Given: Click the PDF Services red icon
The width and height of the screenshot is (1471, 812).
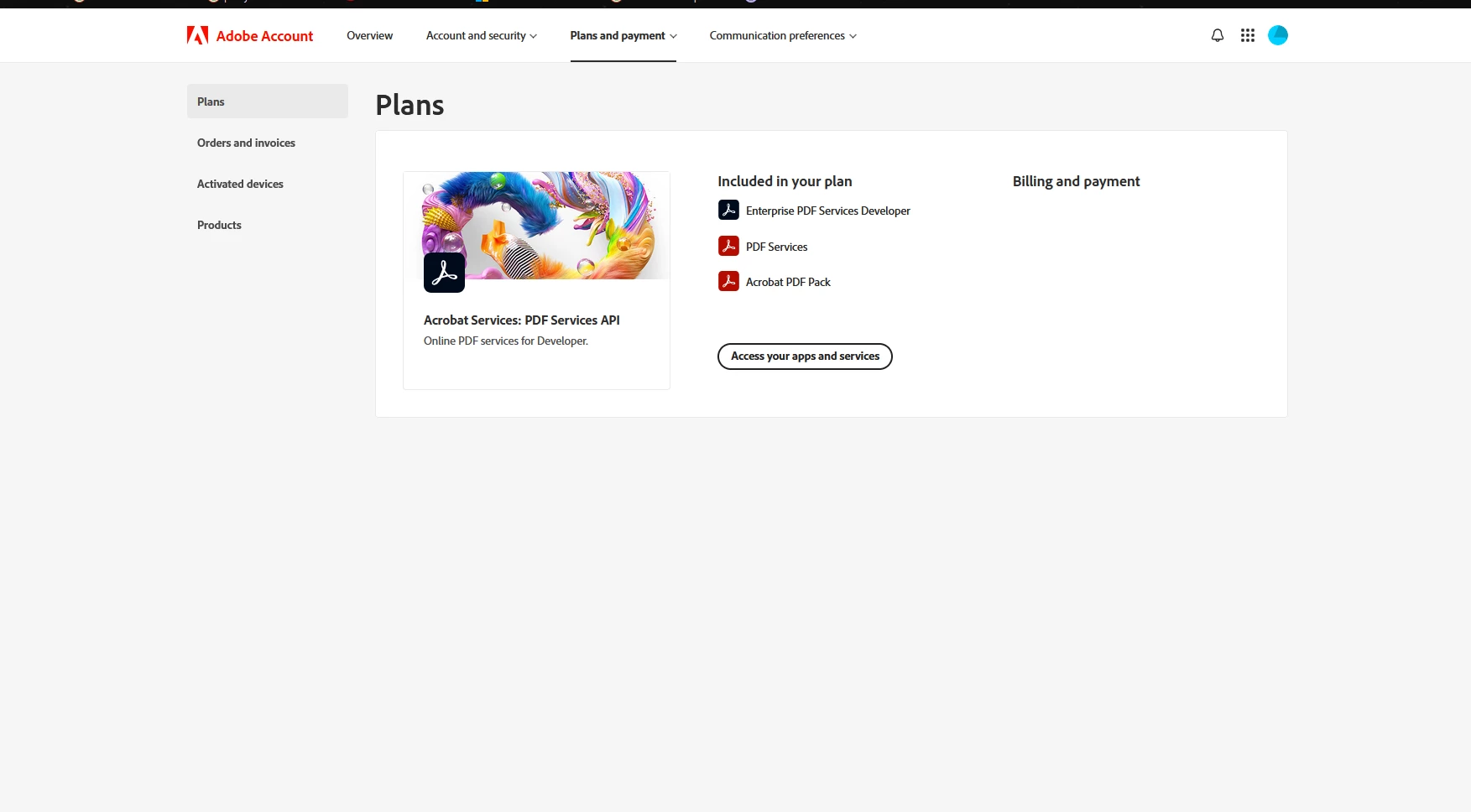Looking at the screenshot, I should pos(728,246).
